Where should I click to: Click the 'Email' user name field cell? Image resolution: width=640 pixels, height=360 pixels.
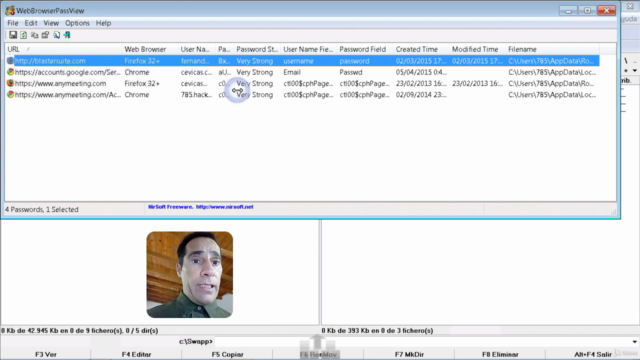point(292,72)
